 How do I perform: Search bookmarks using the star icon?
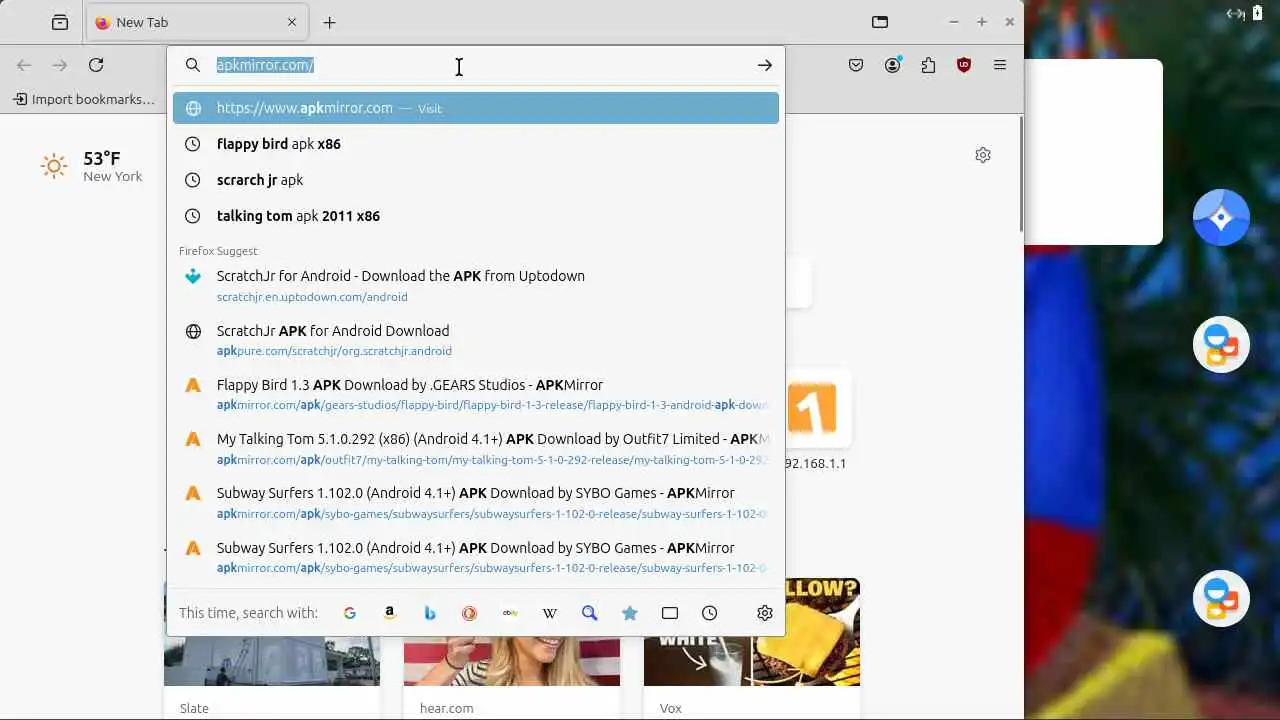(630, 613)
